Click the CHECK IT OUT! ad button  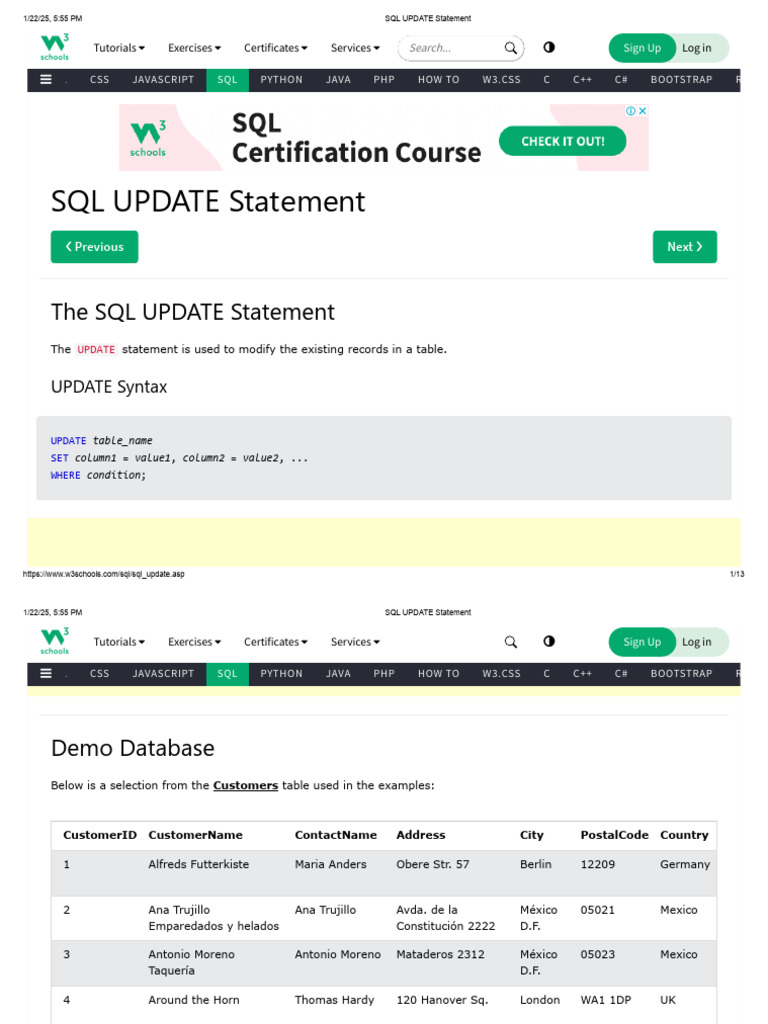click(562, 141)
